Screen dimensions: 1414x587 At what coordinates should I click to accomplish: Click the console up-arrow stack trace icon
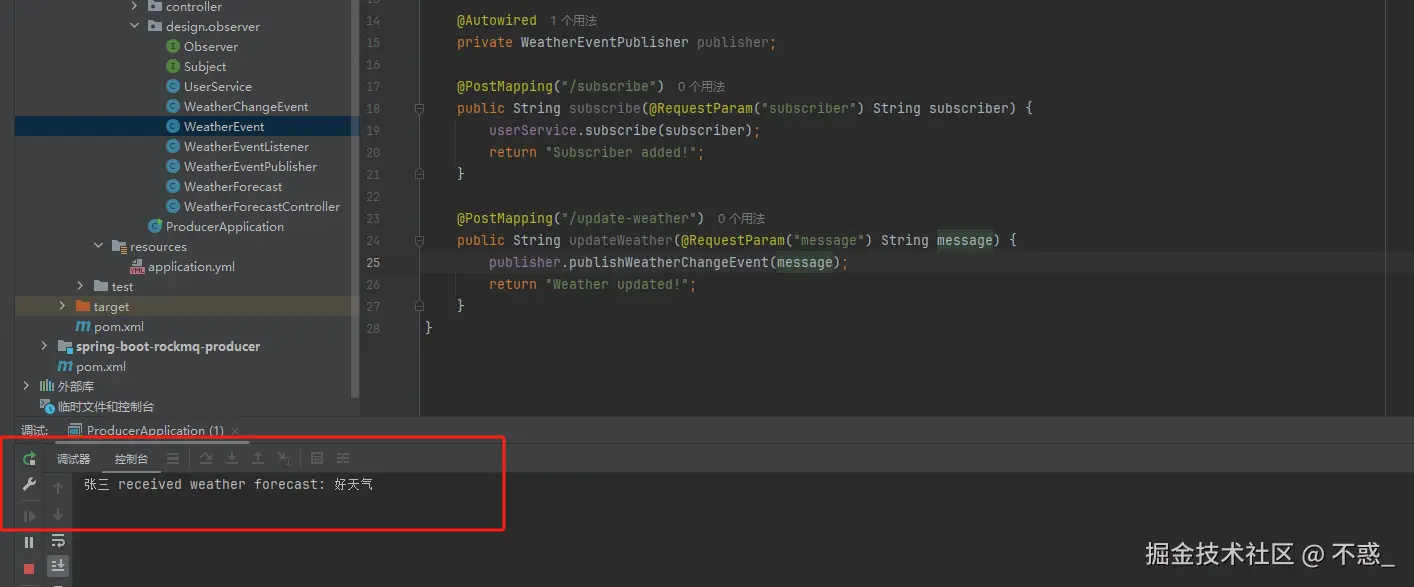[x=58, y=488]
